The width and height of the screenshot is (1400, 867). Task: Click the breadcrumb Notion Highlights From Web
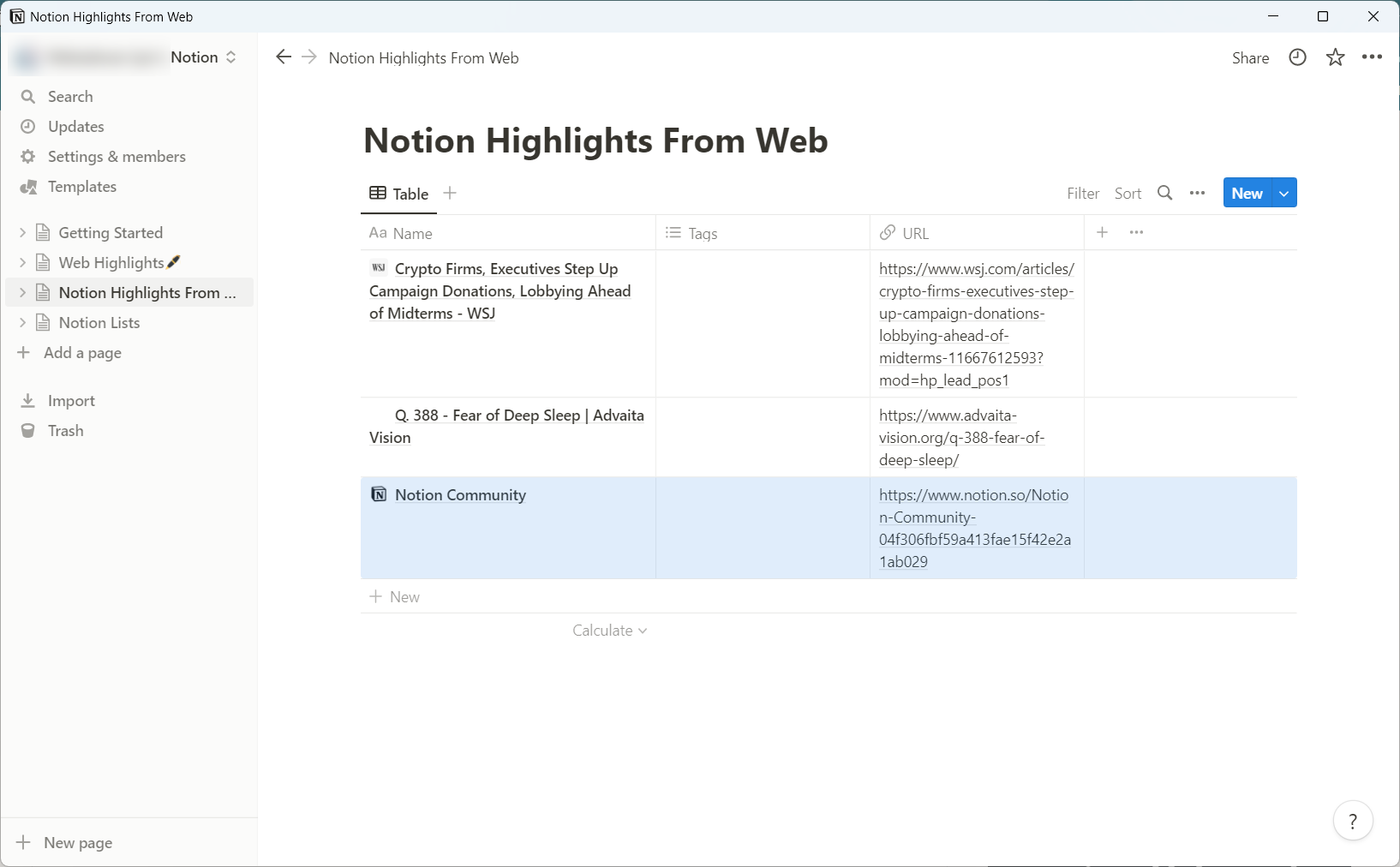pyautogui.click(x=423, y=58)
